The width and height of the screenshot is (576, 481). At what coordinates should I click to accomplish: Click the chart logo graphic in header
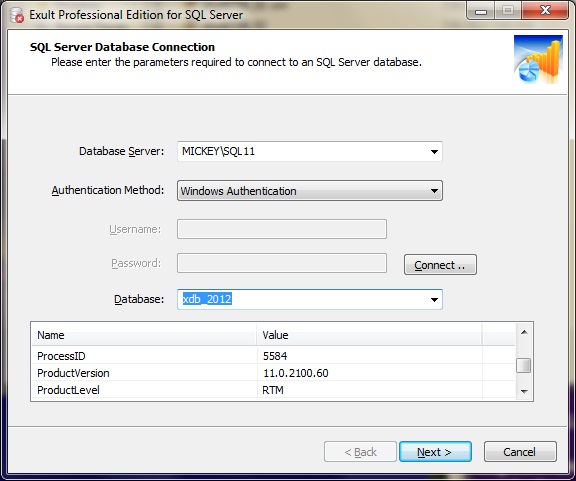538,59
